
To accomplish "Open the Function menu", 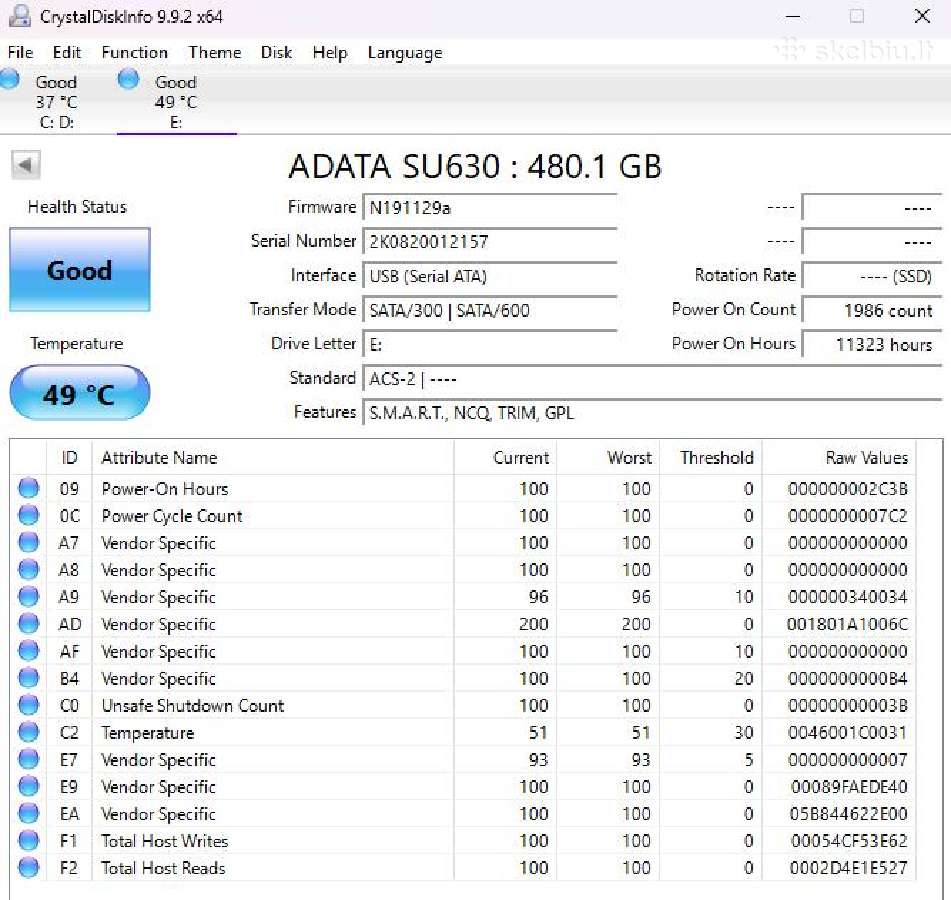I will [x=134, y=52].
